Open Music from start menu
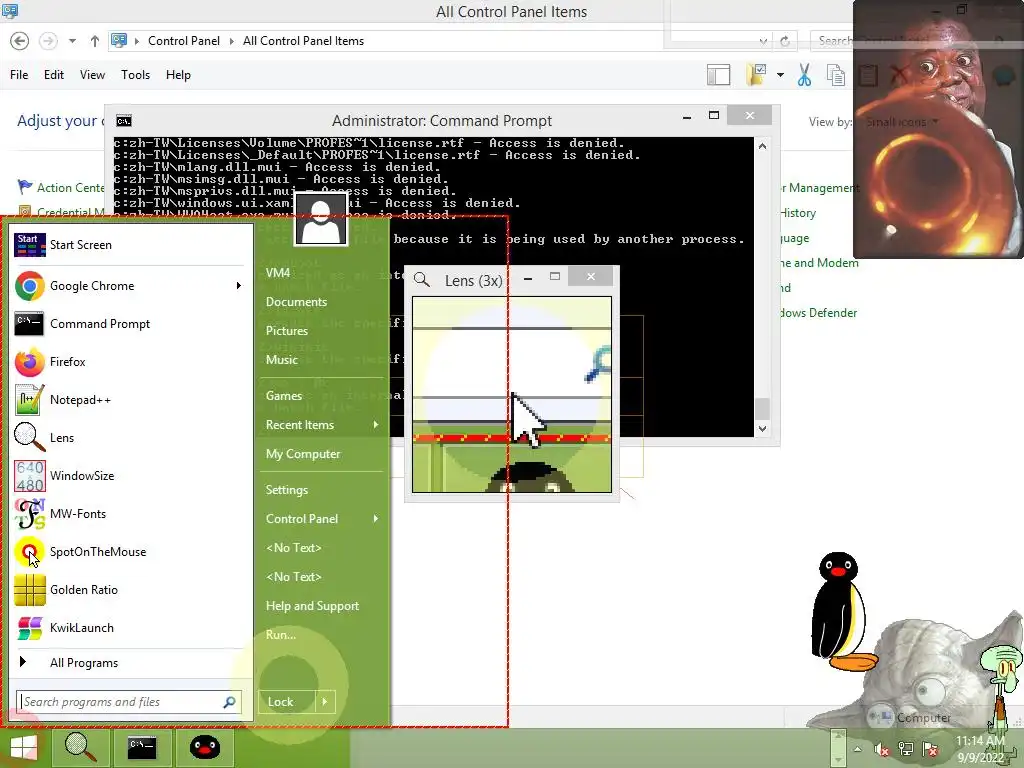This screenshot has width=1024, height=768. click(x=281, y=359)
